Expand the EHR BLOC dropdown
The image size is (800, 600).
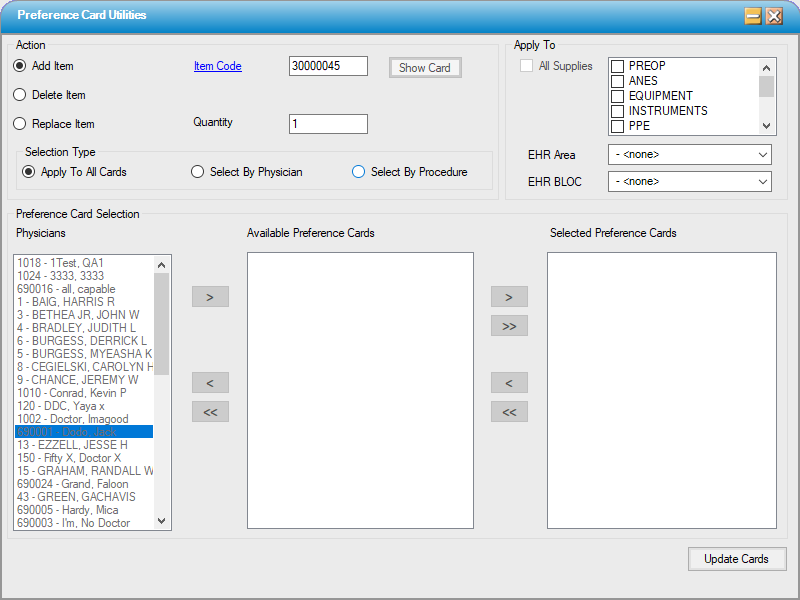click(x=689, y=182)
